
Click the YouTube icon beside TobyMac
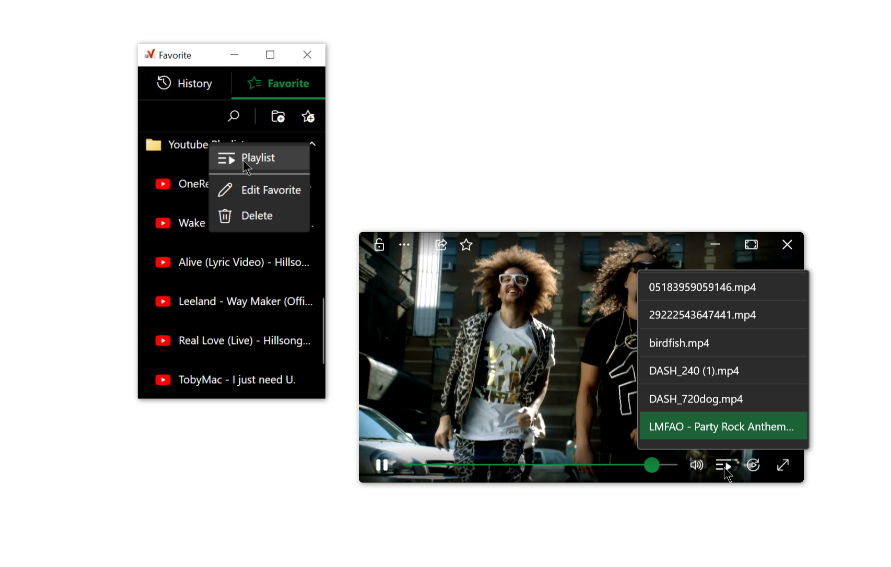[x=163, y=380]
